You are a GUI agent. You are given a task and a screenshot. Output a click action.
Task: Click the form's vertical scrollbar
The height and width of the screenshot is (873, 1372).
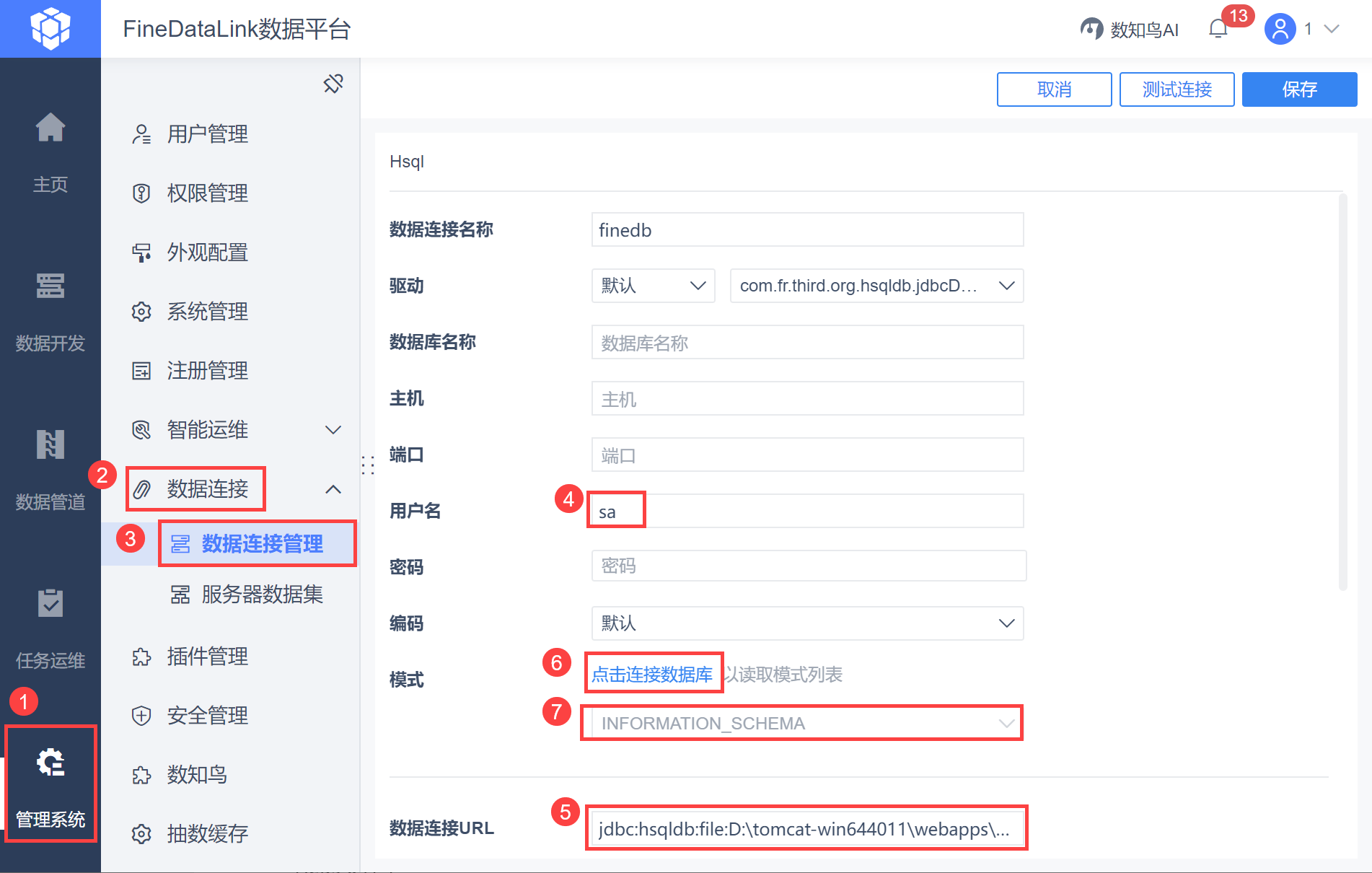pos(1342,392)
